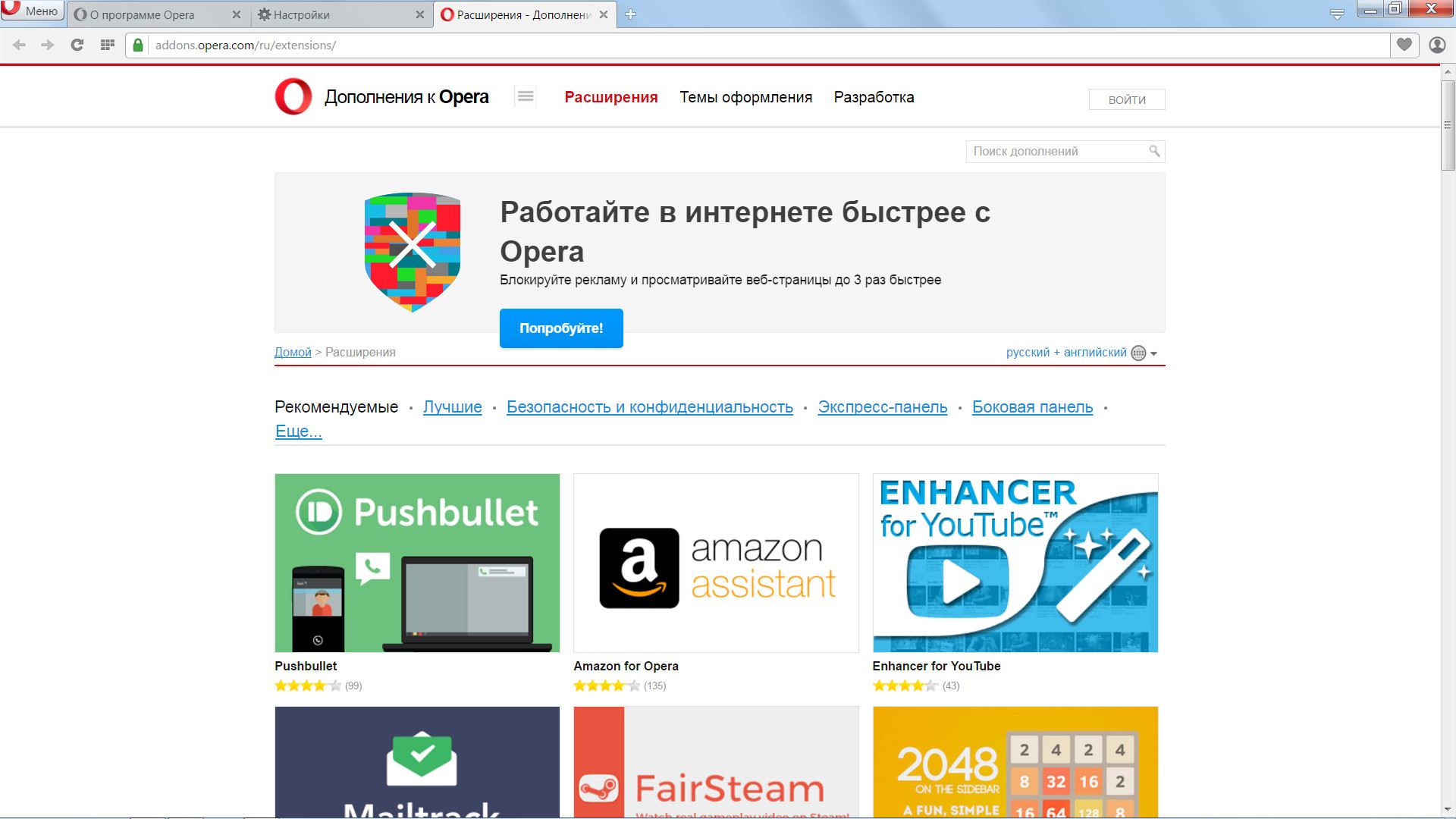Expand the language dropdown arrow

[1154, 353]
